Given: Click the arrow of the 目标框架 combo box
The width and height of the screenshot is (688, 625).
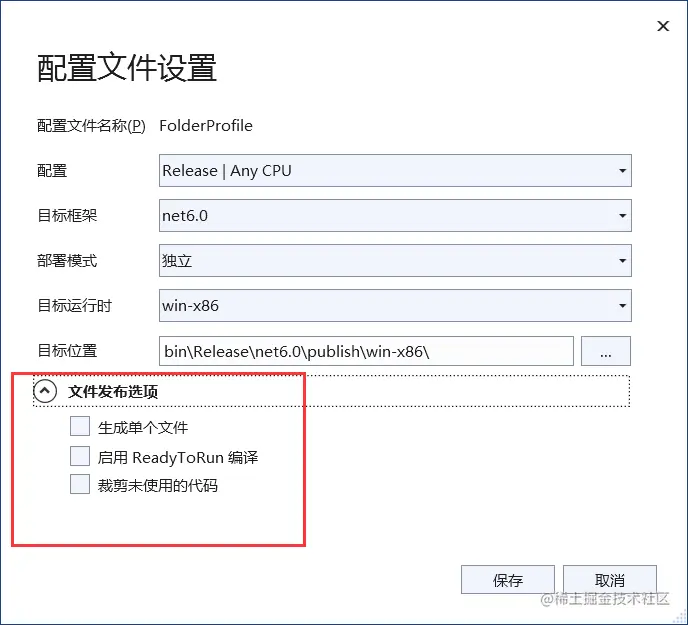Looking at the screenshot, I should 622,215.
